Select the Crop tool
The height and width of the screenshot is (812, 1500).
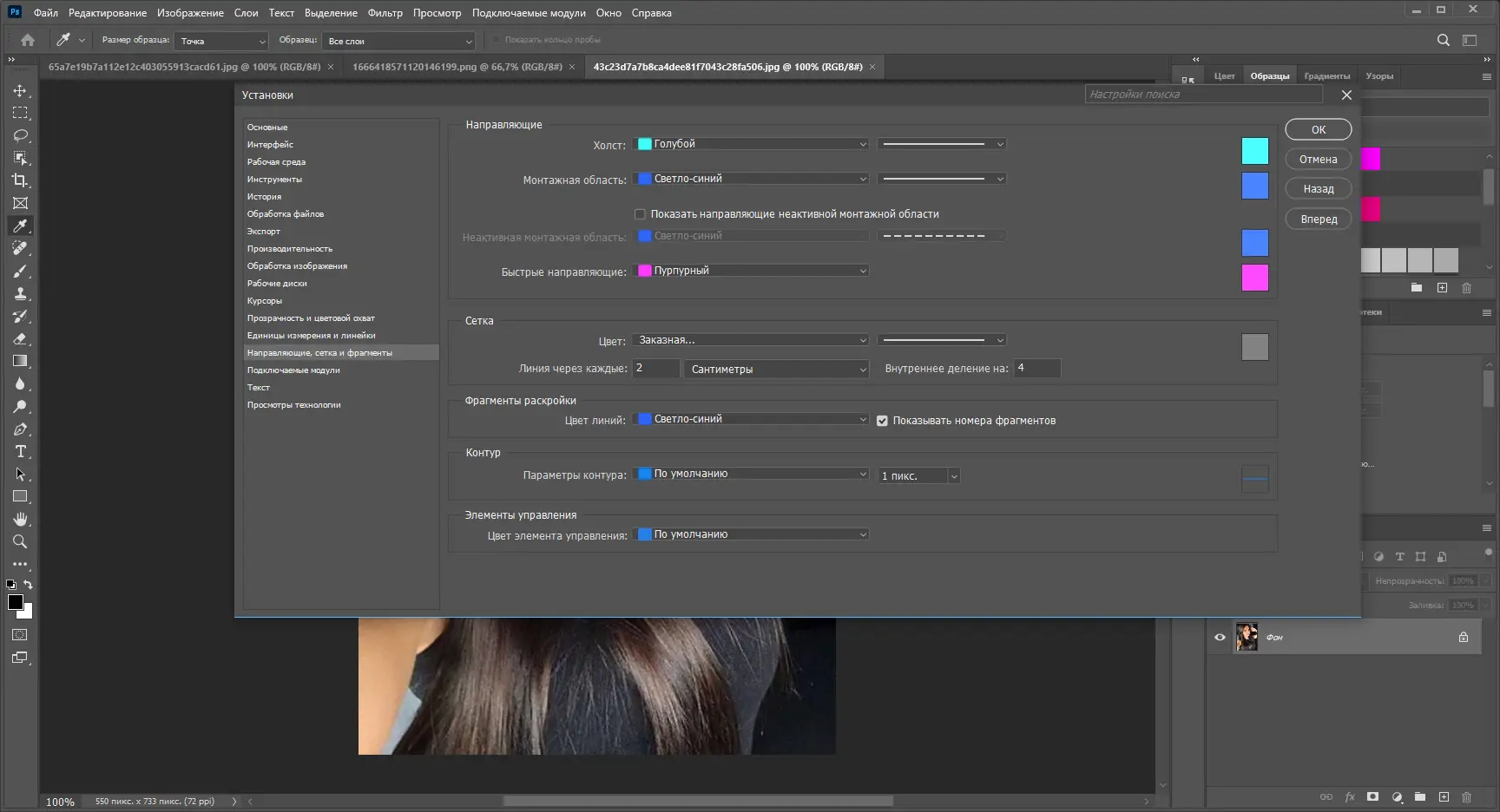pos(21,180)
